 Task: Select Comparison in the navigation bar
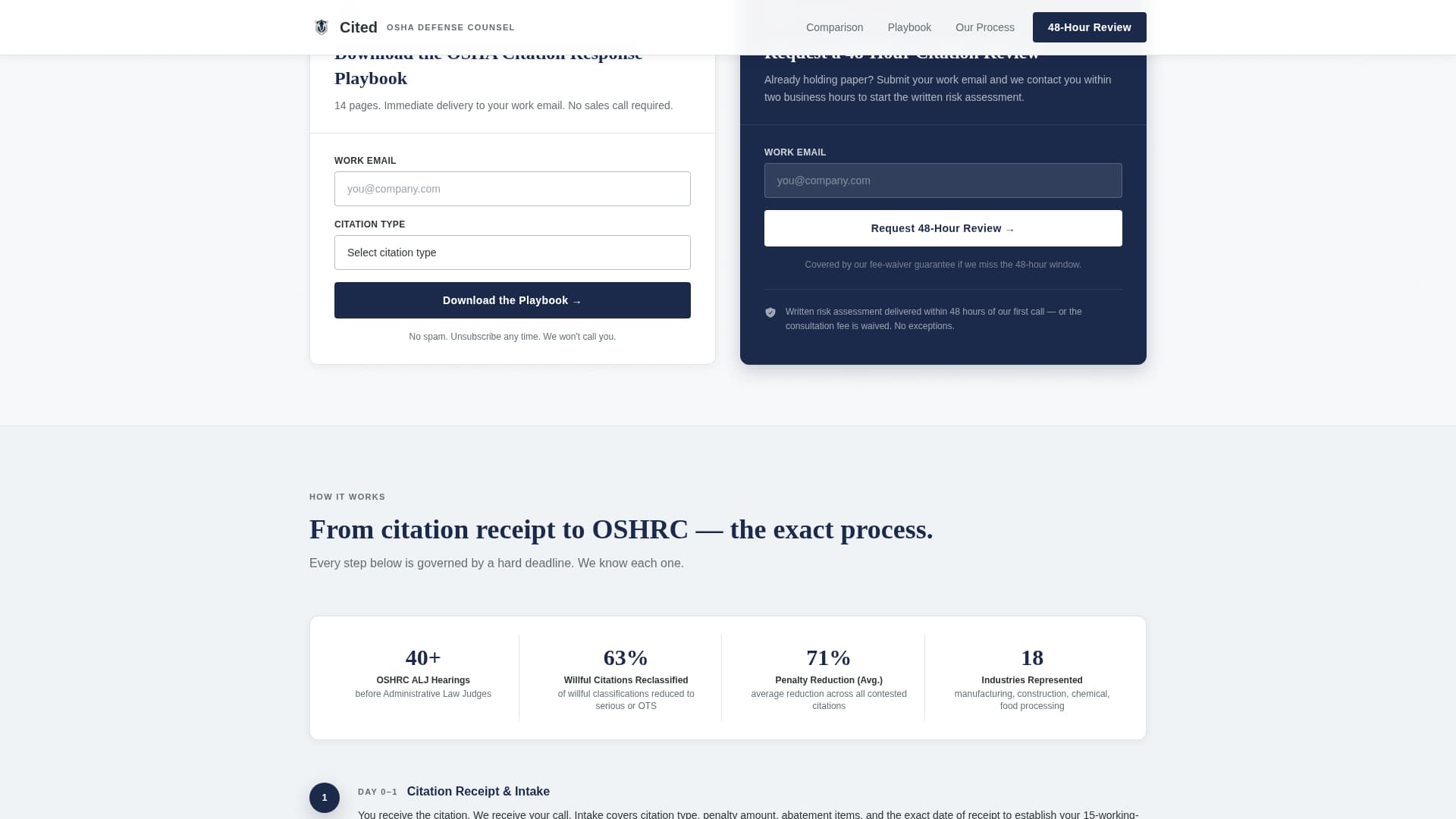(x=834, y=27)
